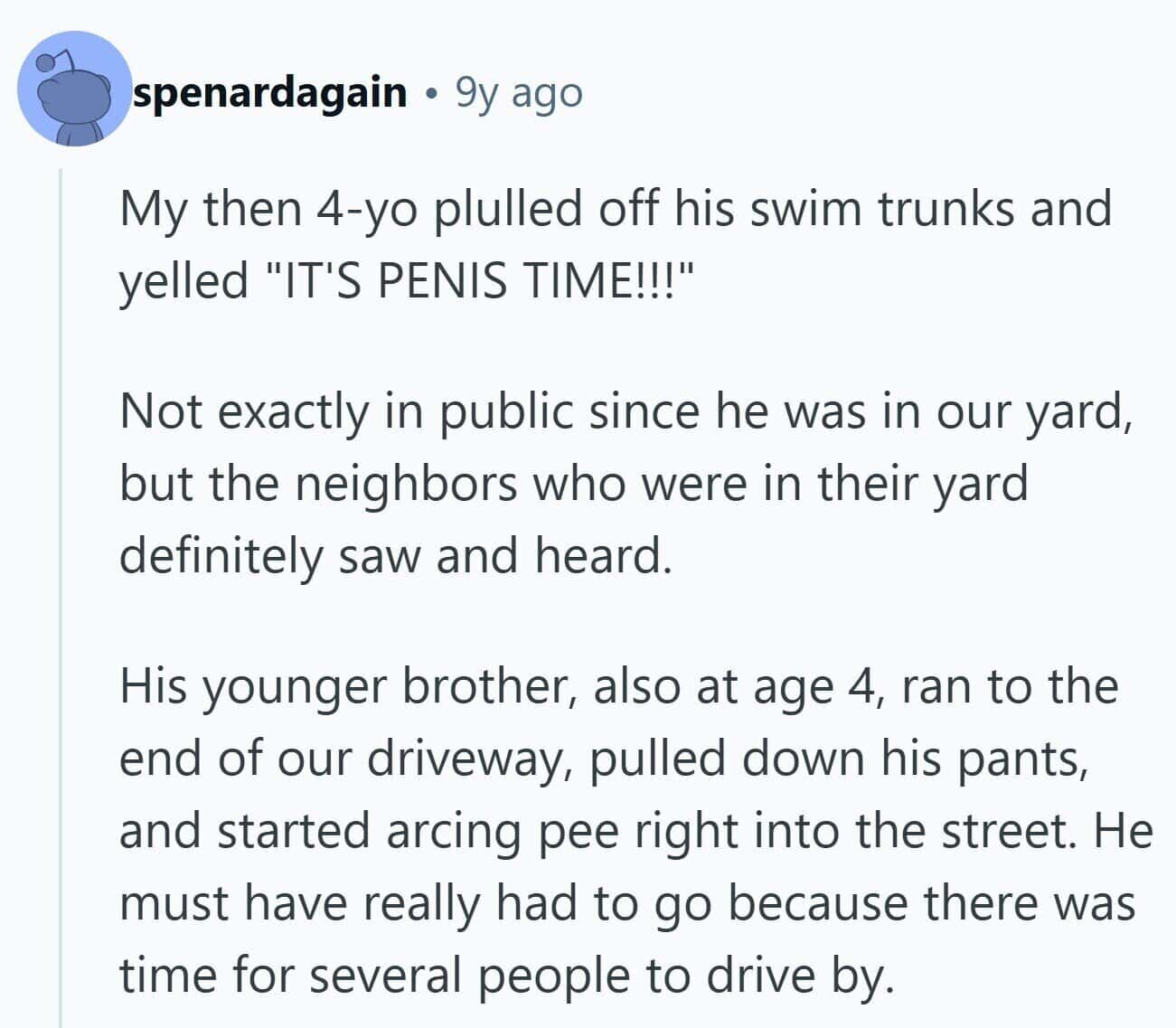
Task: Click the "9y ago" comment timestamp
Action: [x=519, y=92]
